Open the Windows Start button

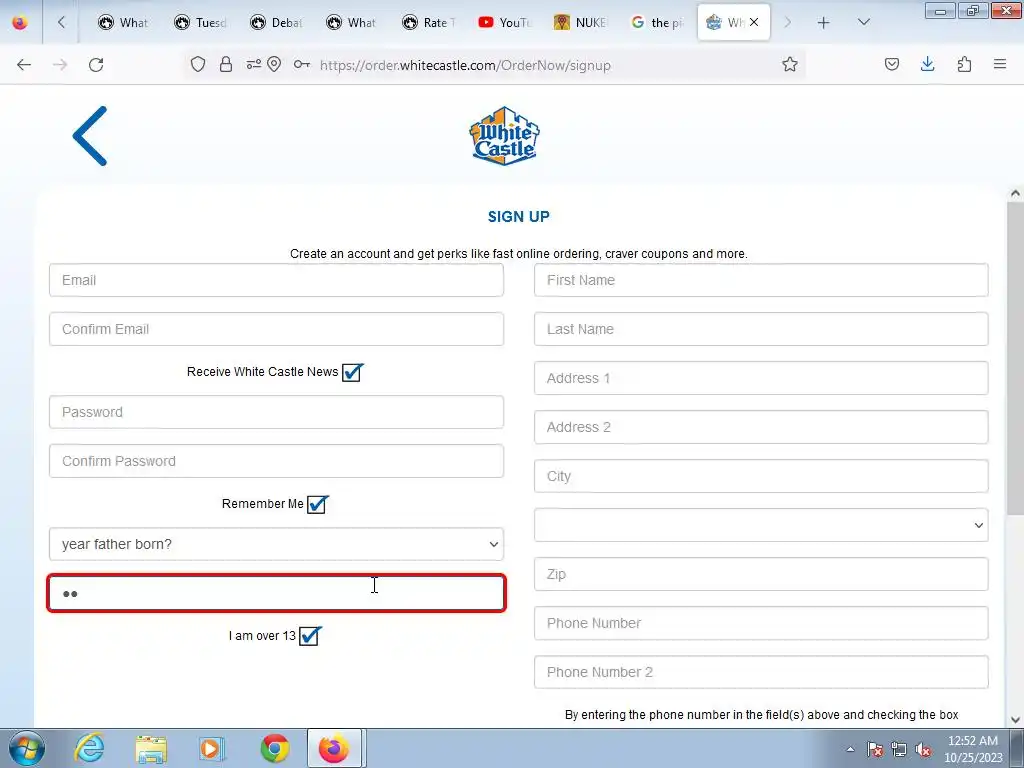[27, 748]
